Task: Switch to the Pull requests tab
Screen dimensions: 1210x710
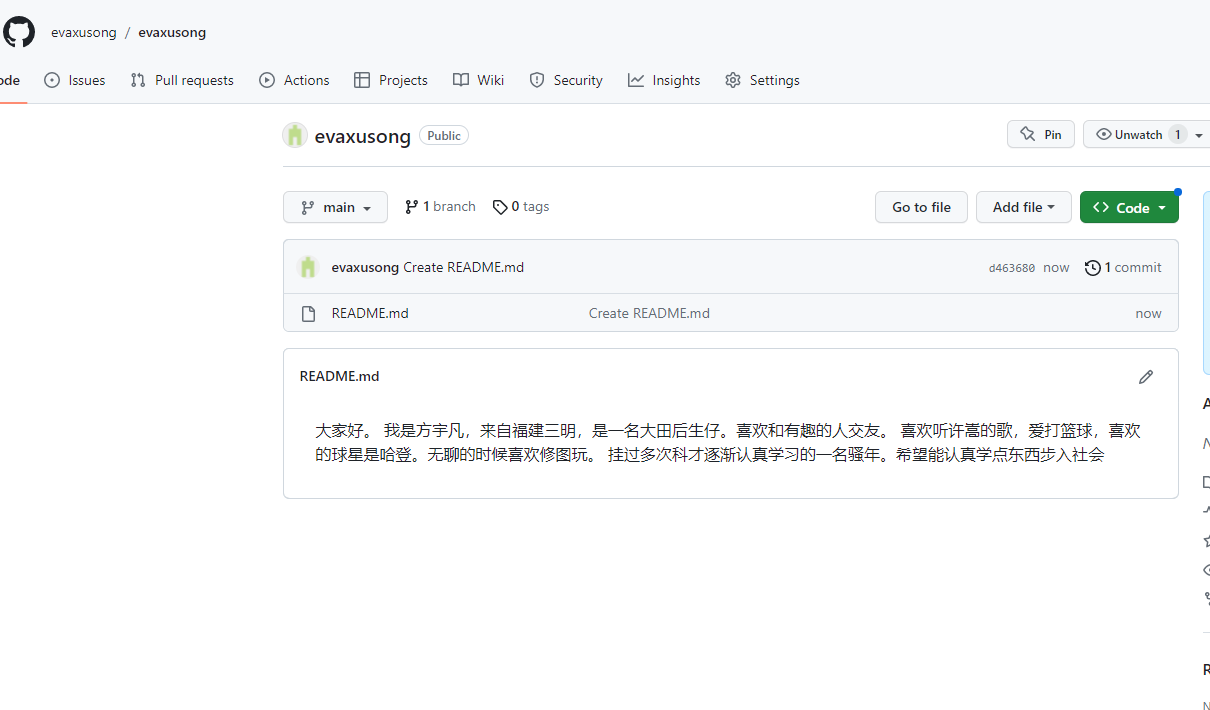Action: point(182,80)
